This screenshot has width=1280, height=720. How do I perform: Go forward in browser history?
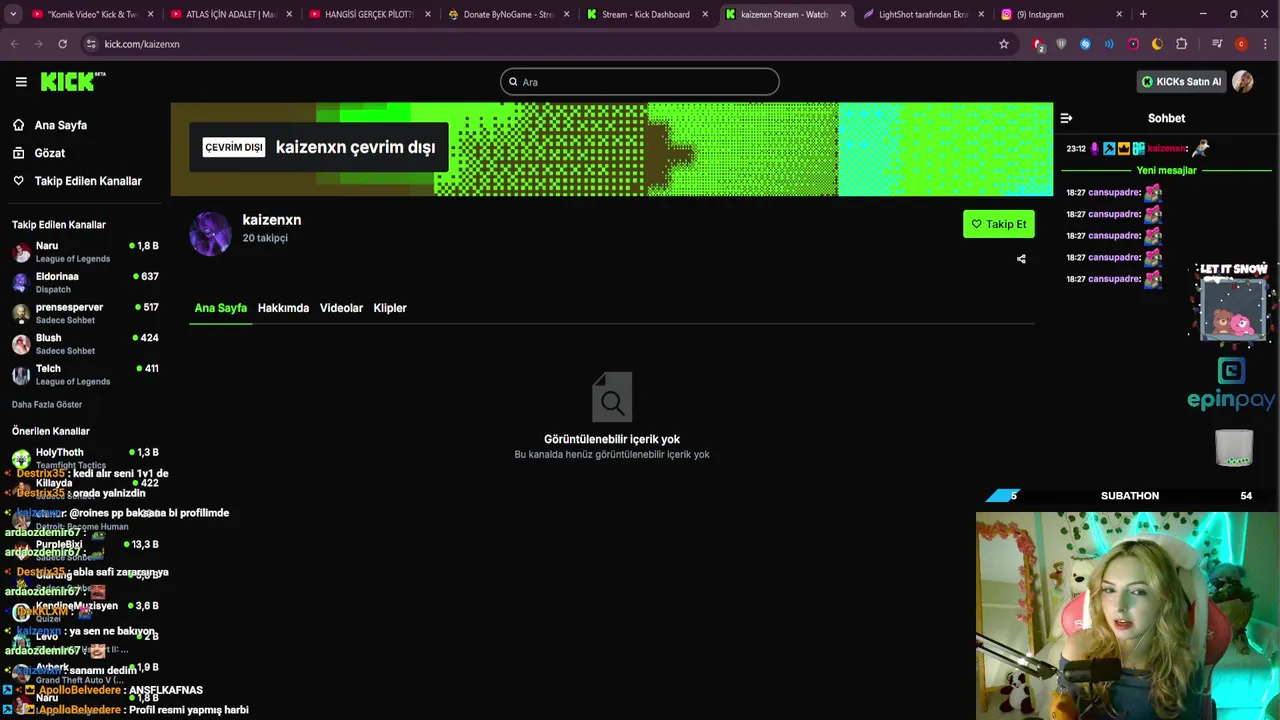[x=38, y=44]
